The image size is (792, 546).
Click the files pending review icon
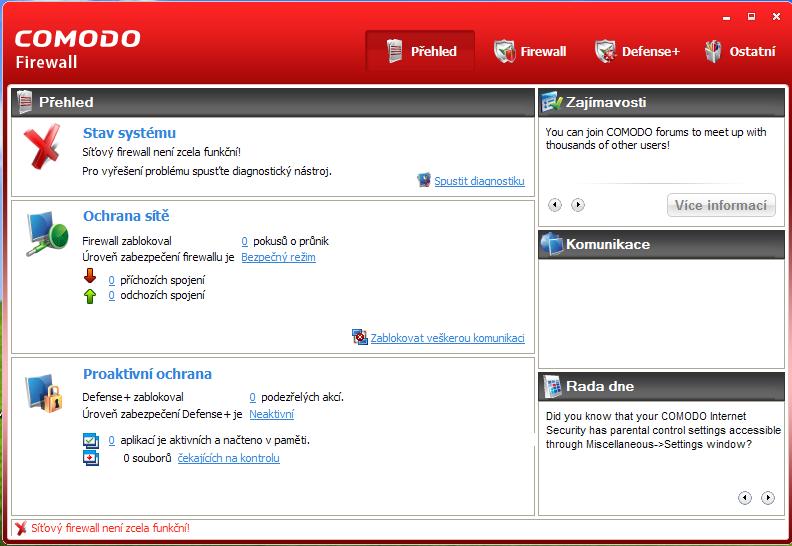pyautogui.click(x=91, y=458)
